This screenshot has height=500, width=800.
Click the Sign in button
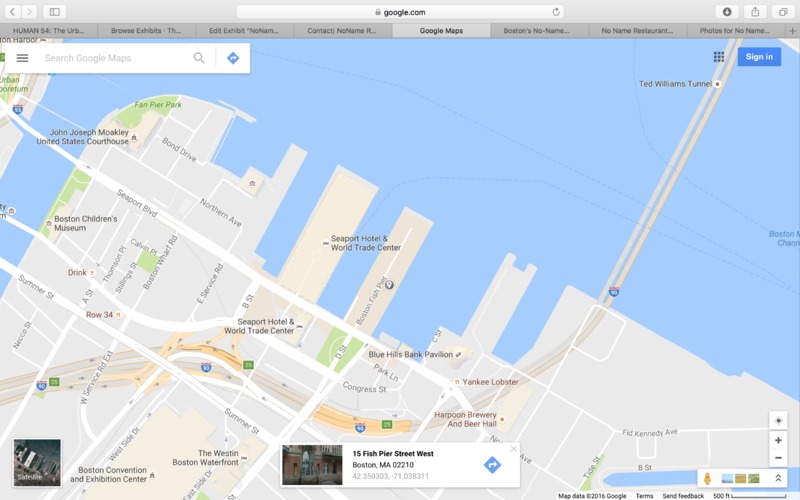click(759, 57)
